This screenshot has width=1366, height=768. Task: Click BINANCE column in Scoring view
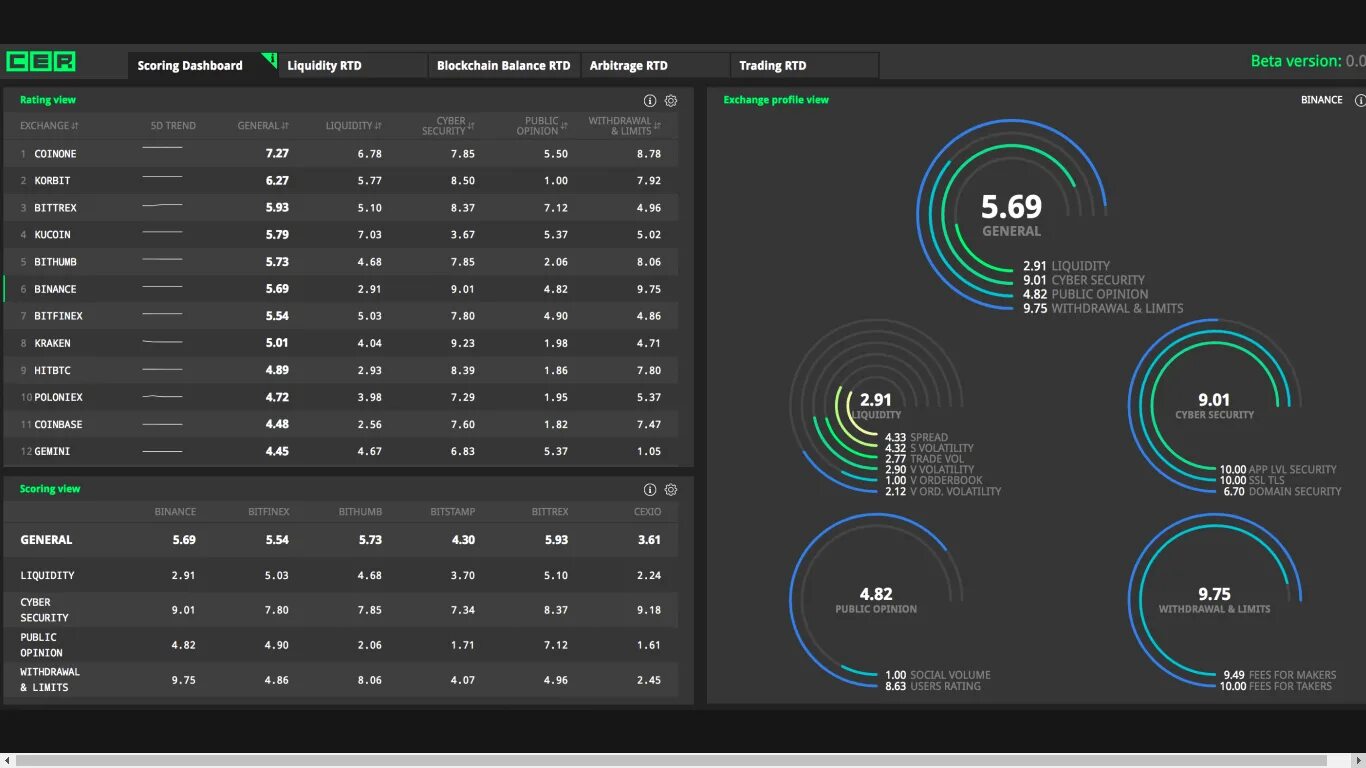(175, 512)
